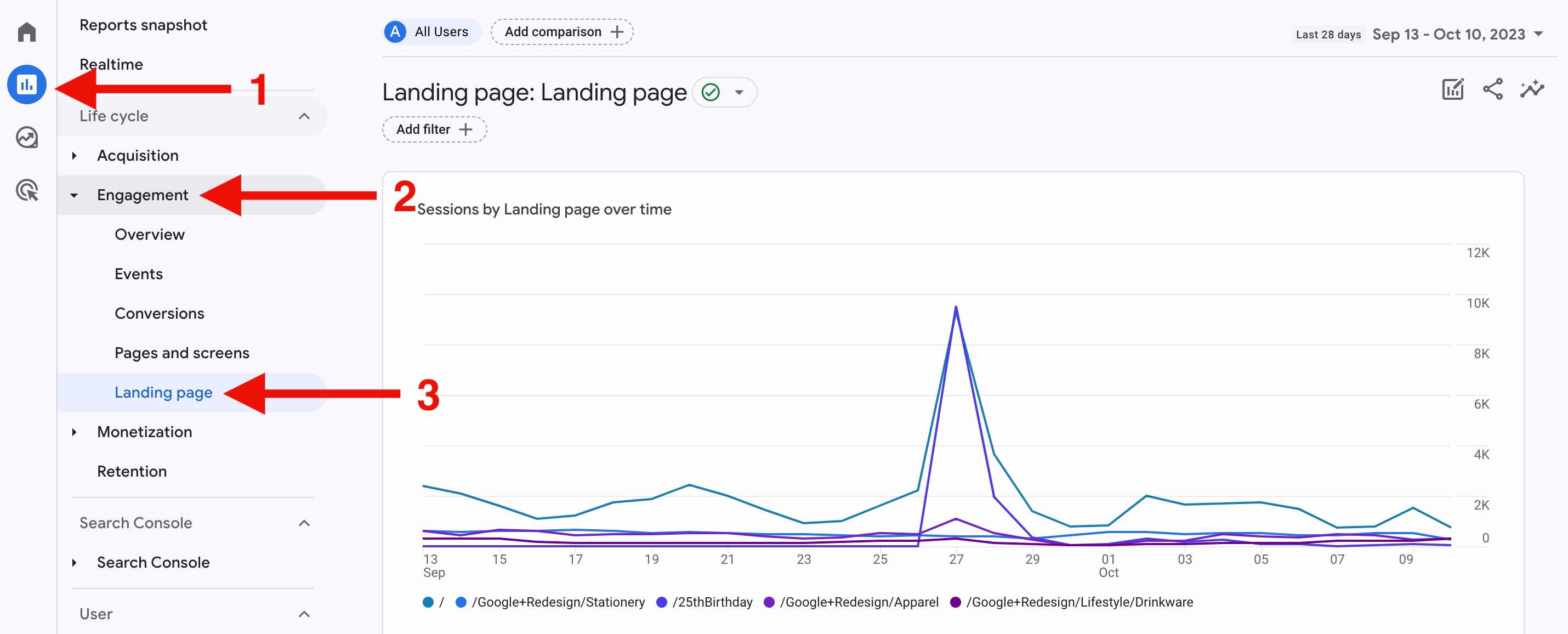1568x634 pixels.
Task: Click the Add filter button
Action: (434, 129)
